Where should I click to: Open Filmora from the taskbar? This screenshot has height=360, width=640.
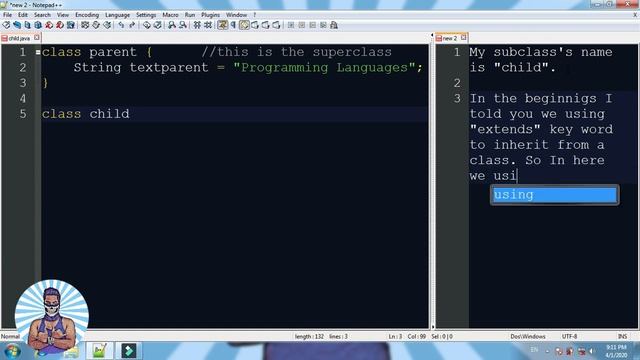coord(129,351)
